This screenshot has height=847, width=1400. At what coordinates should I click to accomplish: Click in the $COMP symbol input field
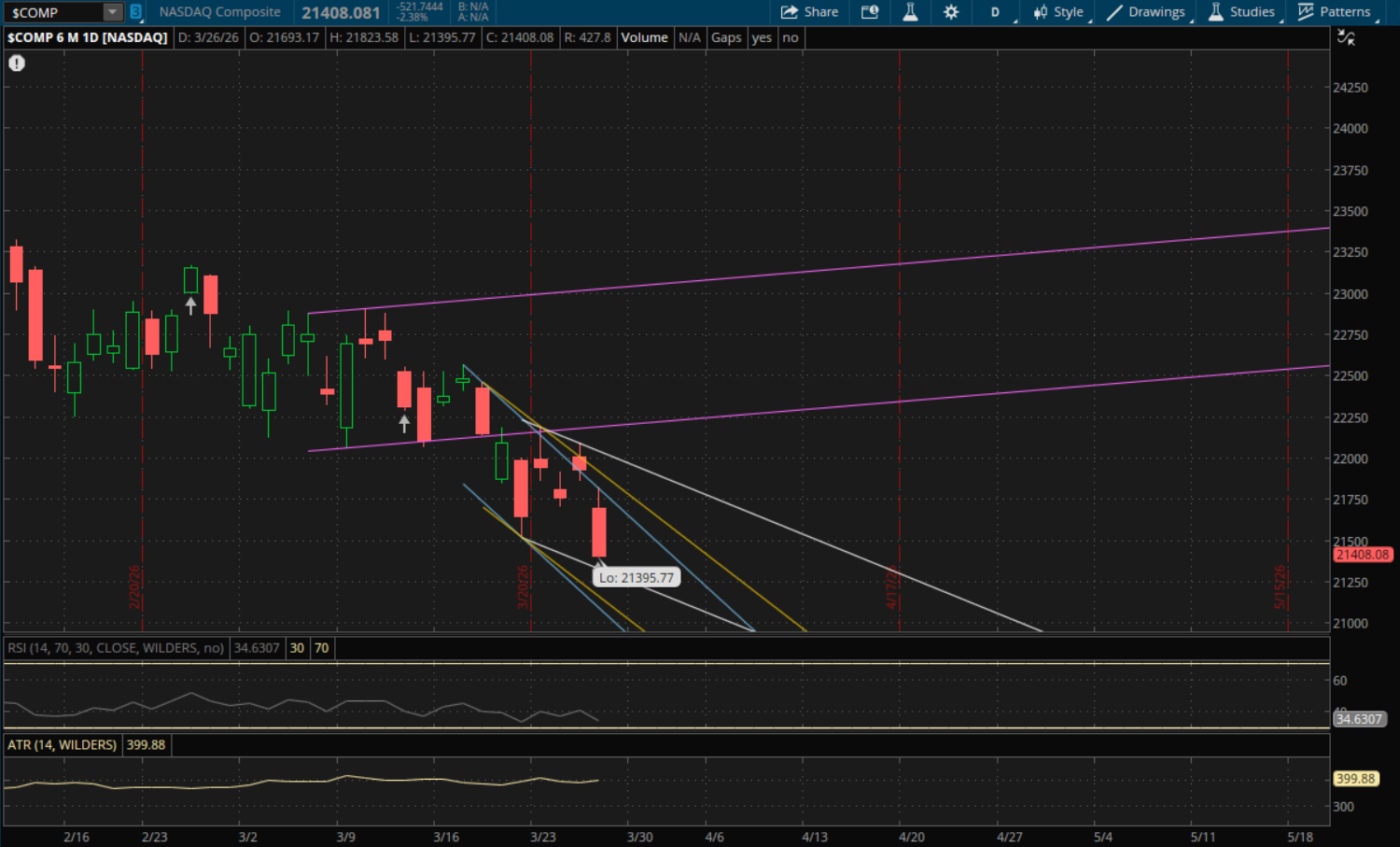52,12
